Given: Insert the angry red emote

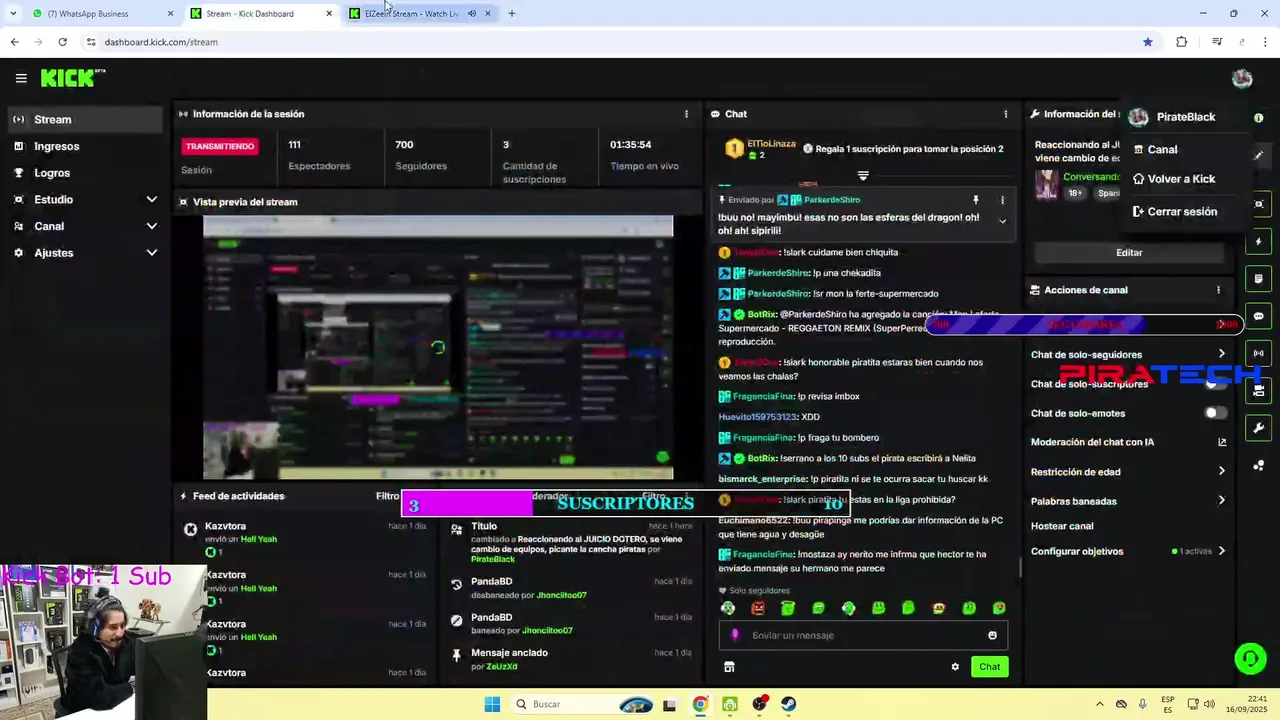Looking at the screenshot, I should point(758,608).
